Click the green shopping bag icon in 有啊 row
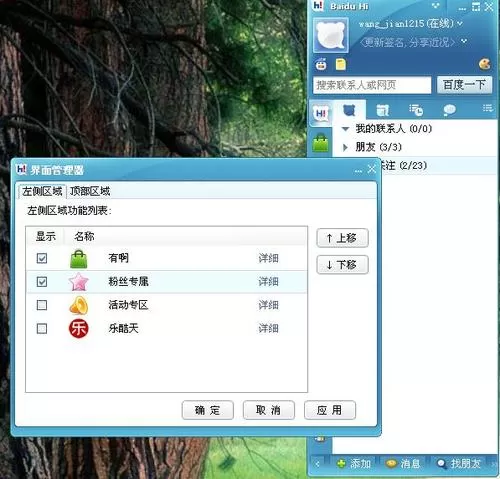Image resolution: width=500 pixels, height=479 pixels. pyautogui.click(x=79, y=259)
